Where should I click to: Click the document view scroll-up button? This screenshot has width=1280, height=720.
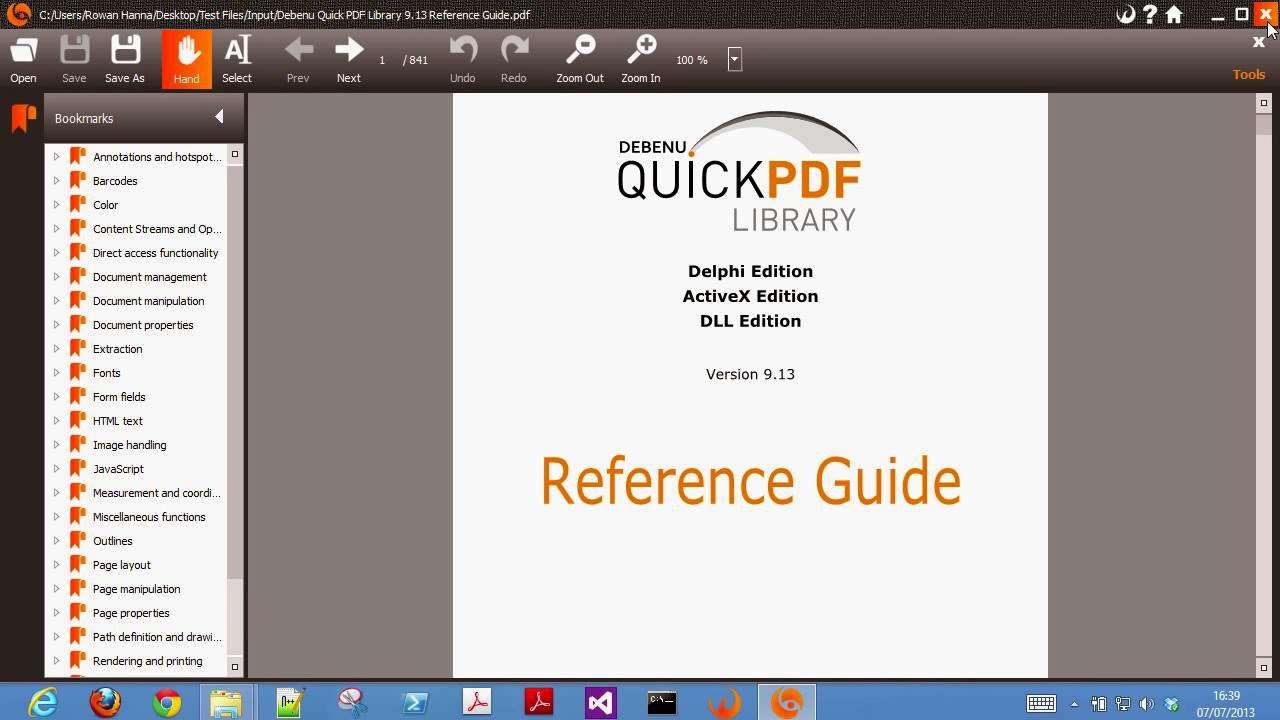point(1264,103)
